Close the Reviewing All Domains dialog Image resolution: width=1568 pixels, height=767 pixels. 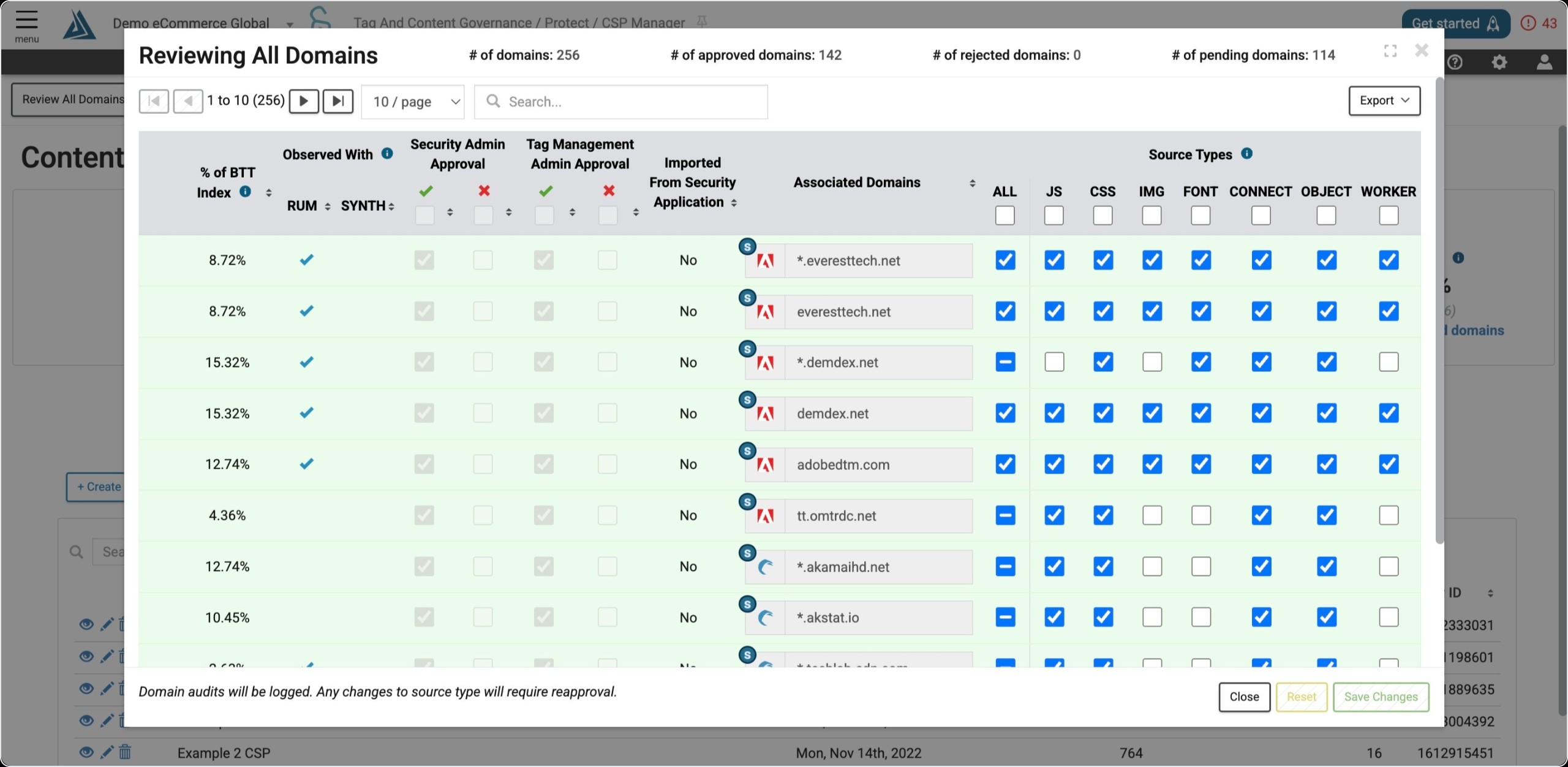click(x=1422, y=50)
